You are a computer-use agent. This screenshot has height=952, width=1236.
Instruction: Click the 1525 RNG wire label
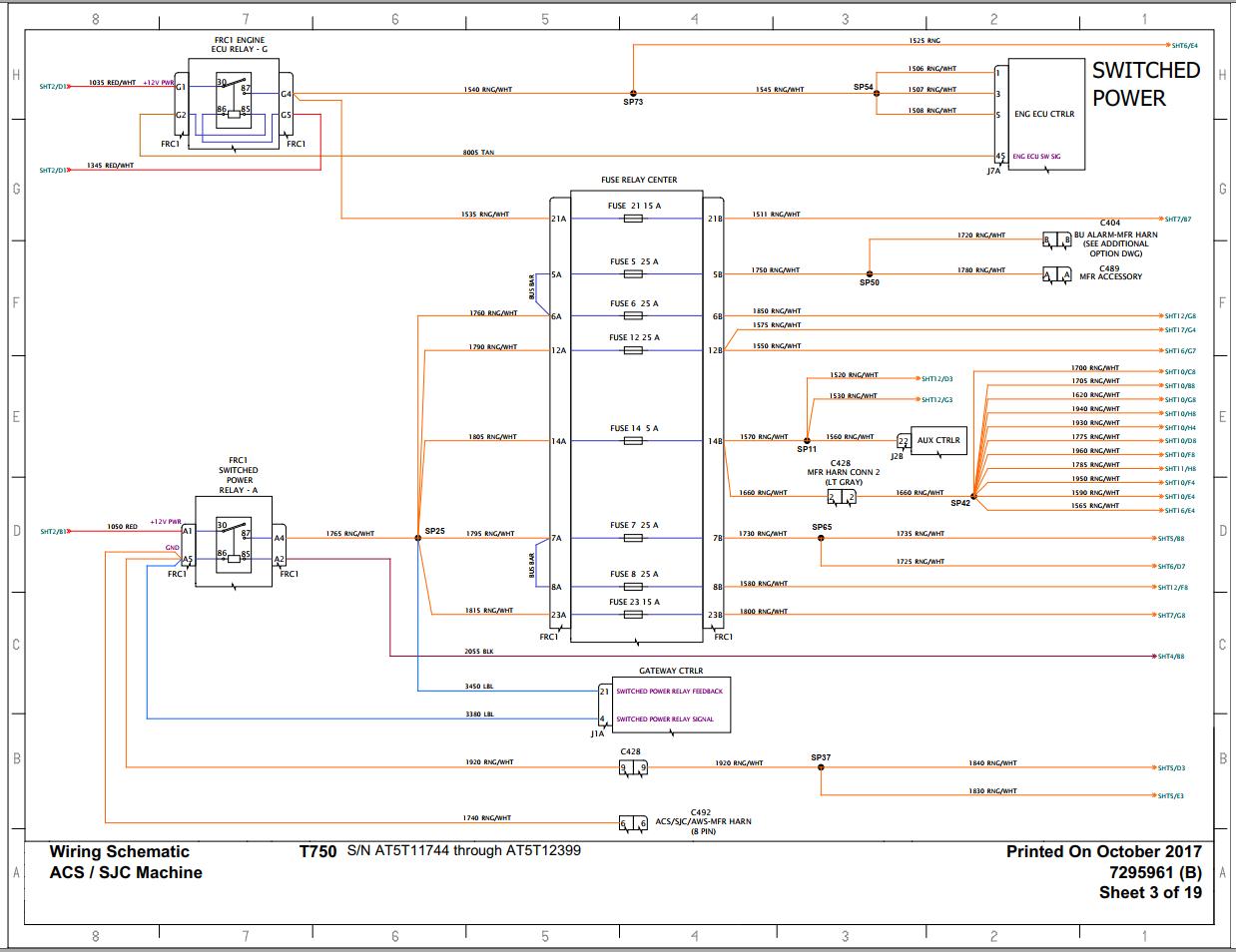click(924, 41)
